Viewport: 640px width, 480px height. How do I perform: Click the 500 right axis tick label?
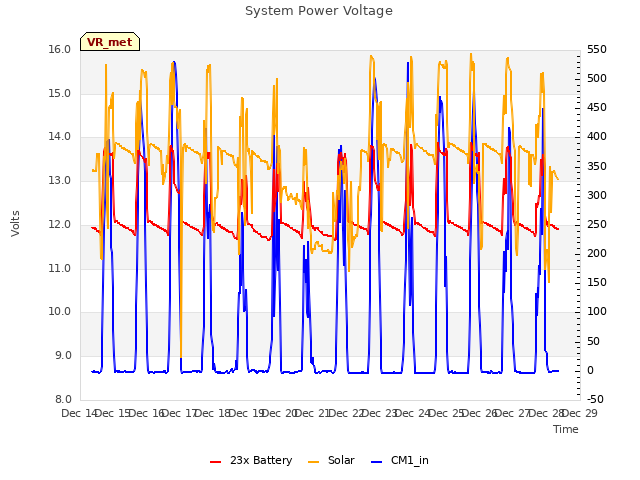(597, 79)
